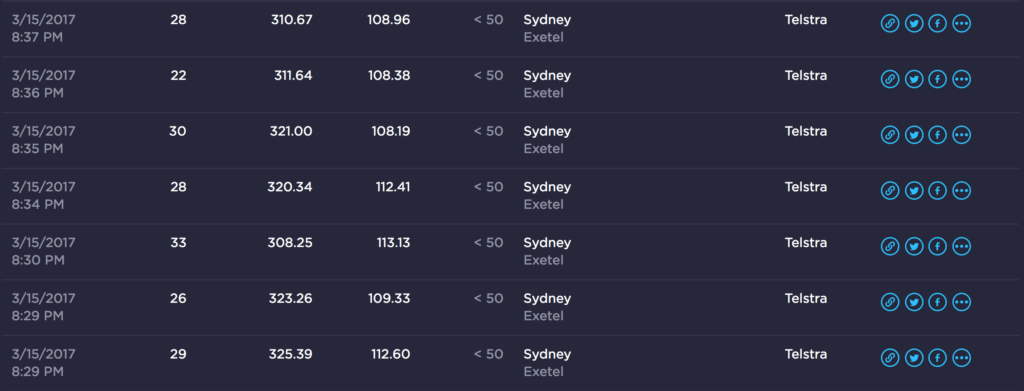Copy link for the 8:35 PM result
1024x391 pixels.
889,135
